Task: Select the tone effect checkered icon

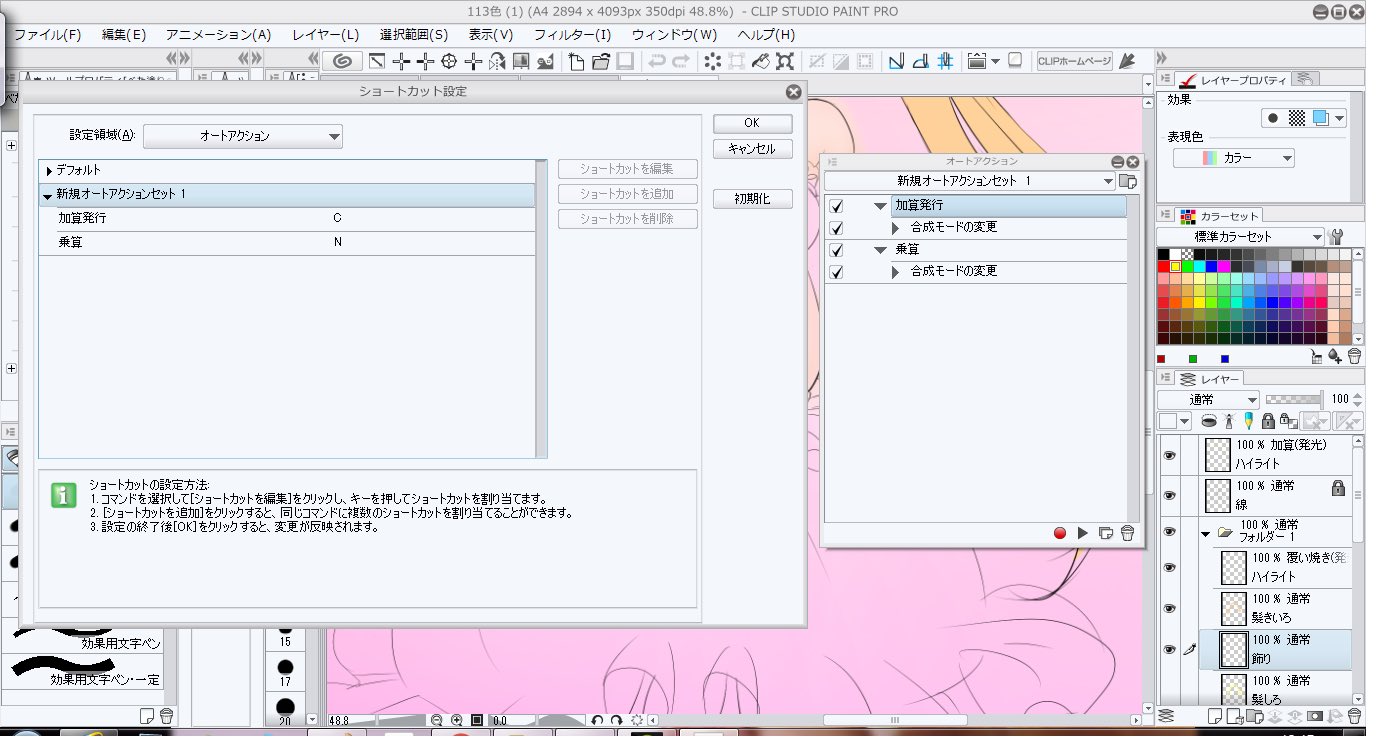Action: (x=1297, y=118)
